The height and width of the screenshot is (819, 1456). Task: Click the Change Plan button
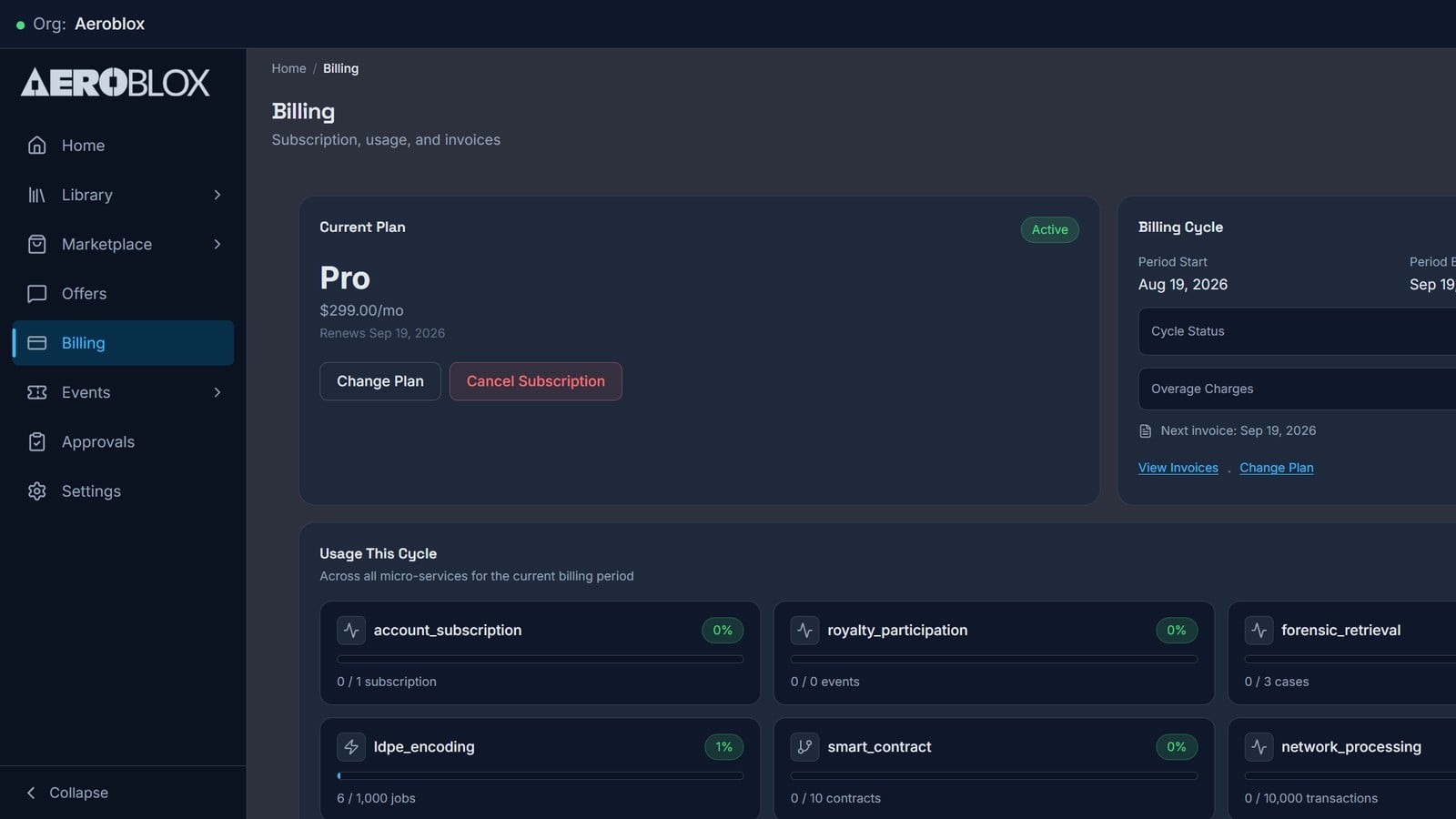(380, 381)
